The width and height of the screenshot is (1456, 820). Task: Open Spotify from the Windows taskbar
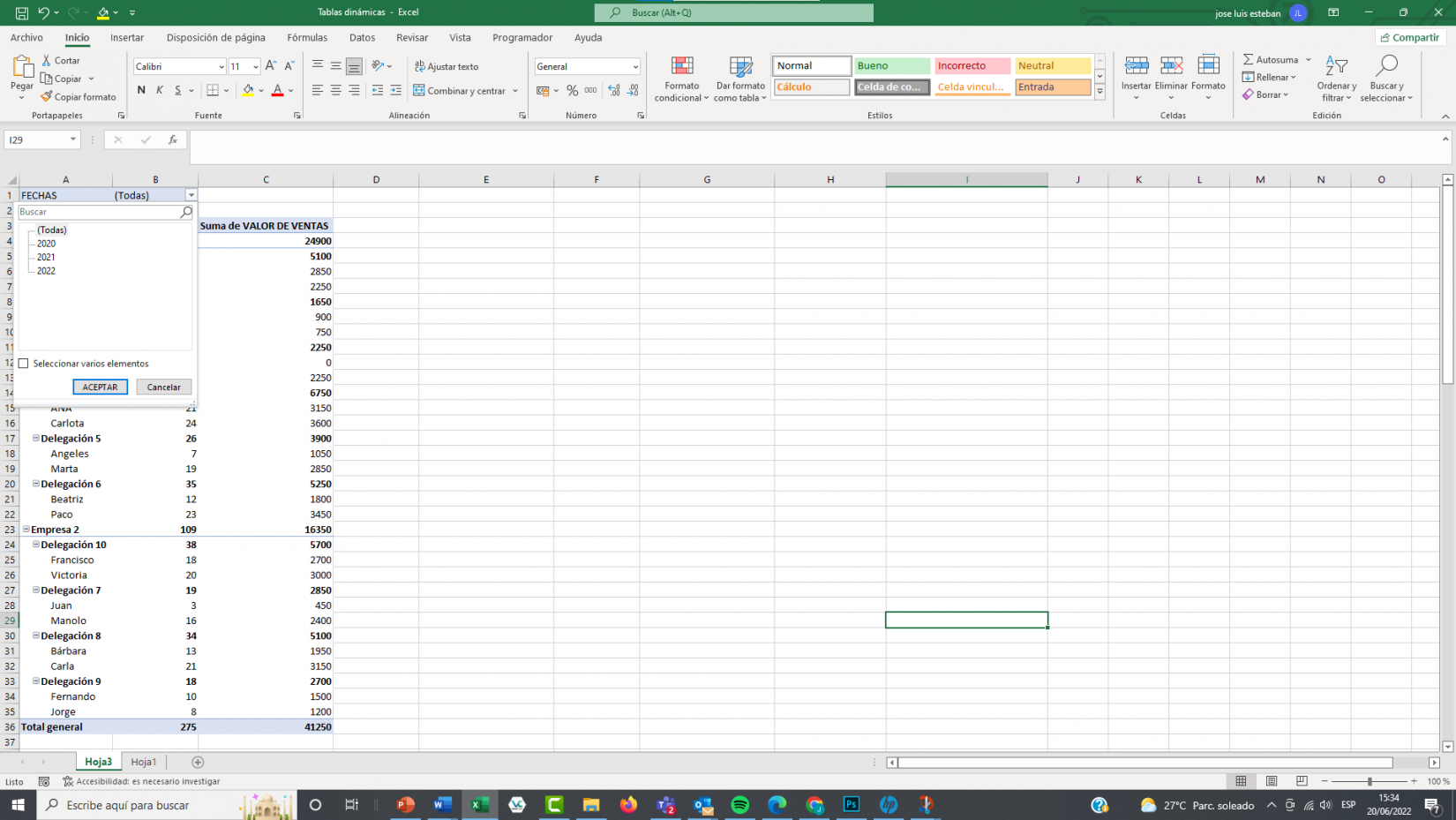click(739, 804)
